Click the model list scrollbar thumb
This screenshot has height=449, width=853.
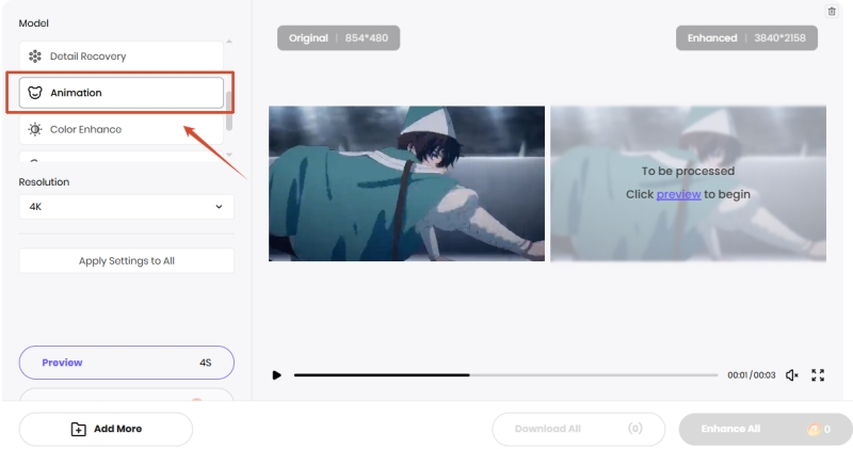229,111
